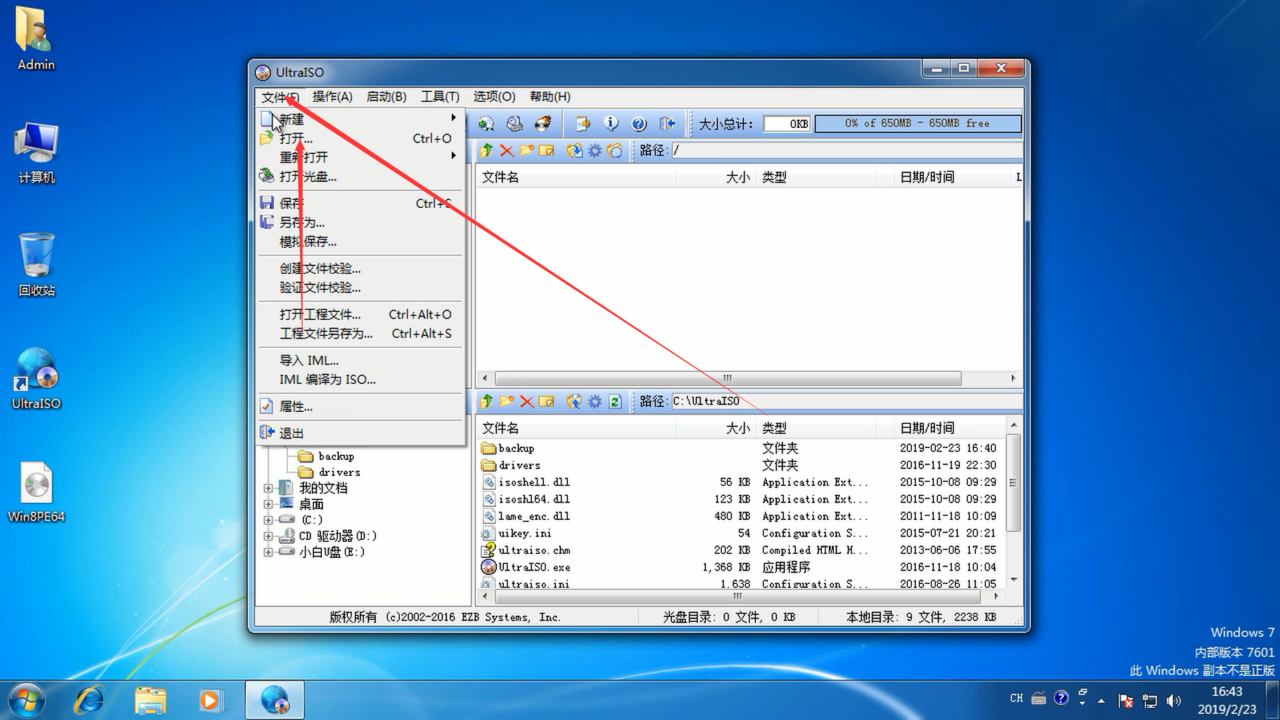Expand the 重新打开 submenu
The image size is (1280, 720).
(x=360, y=157)
